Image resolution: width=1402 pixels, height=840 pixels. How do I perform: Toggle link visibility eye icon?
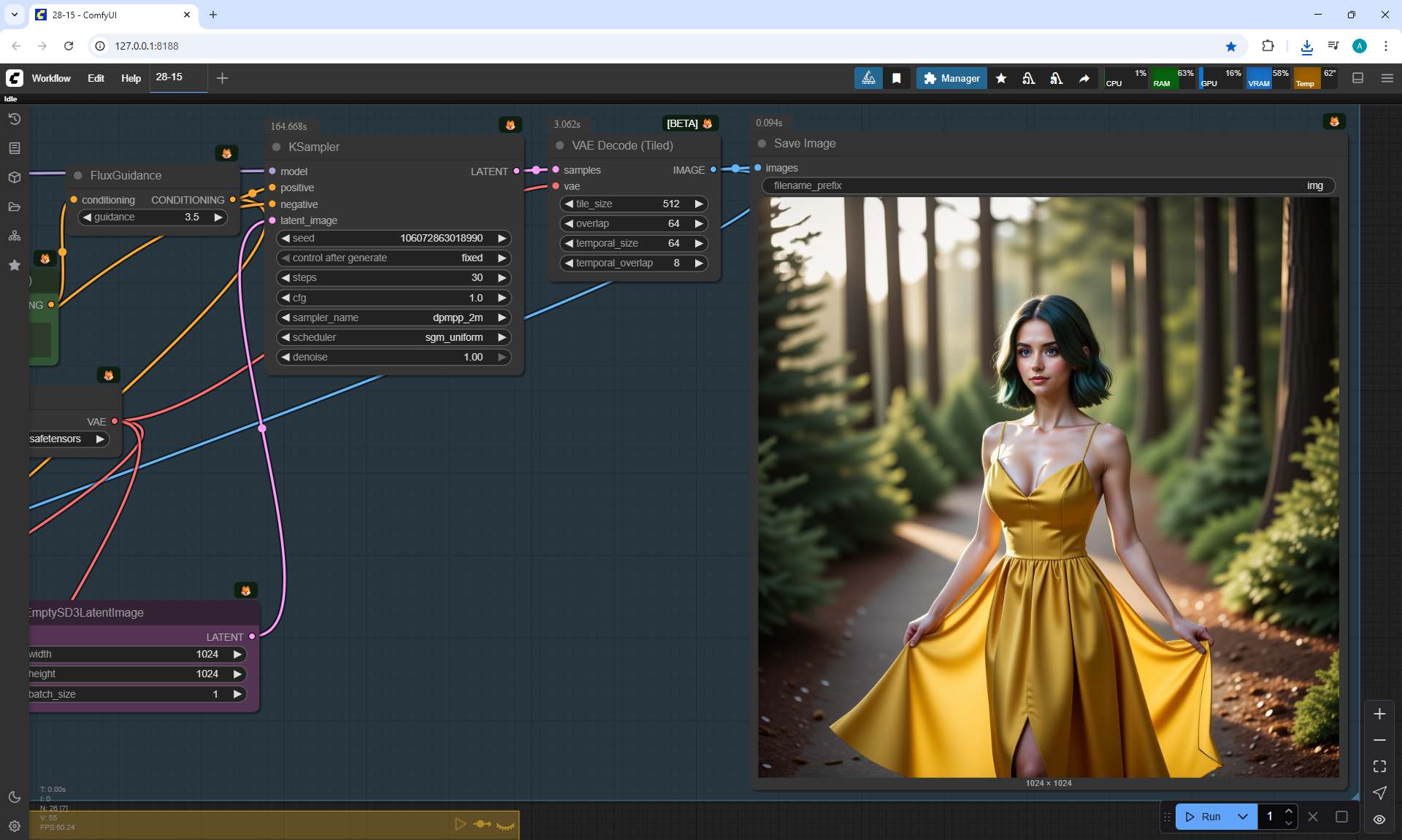(x=1379, y=820)
